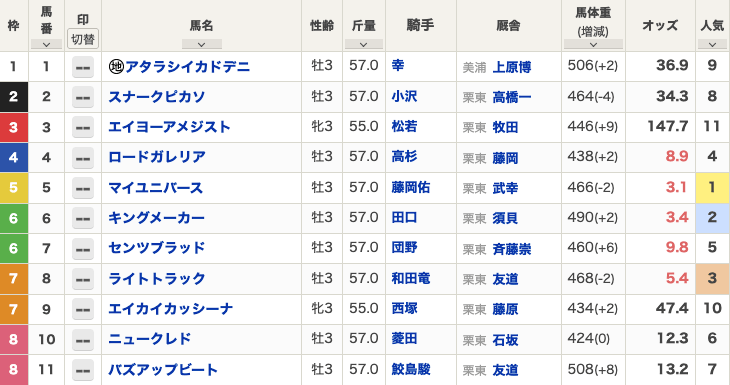Open trainer page for 上原博

[x=512, y=67]
